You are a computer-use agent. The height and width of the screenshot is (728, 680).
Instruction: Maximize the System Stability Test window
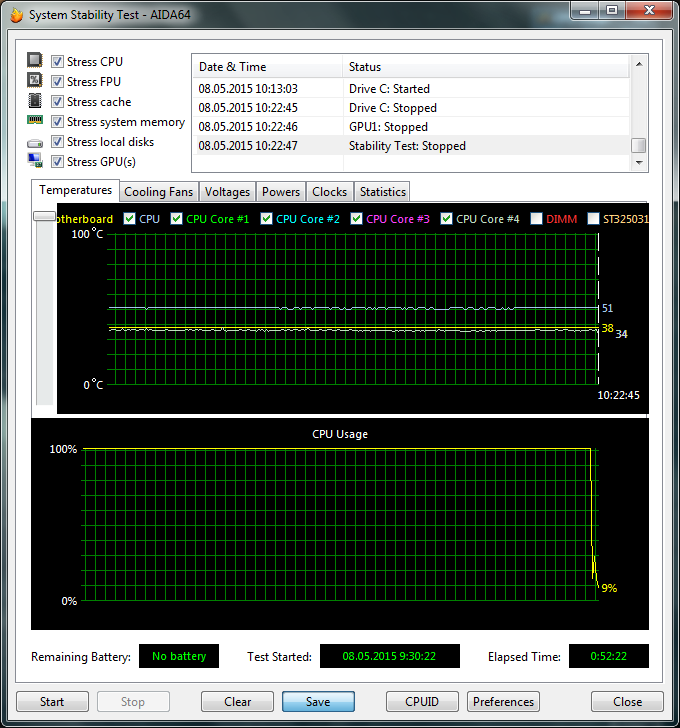click(612, 11)
